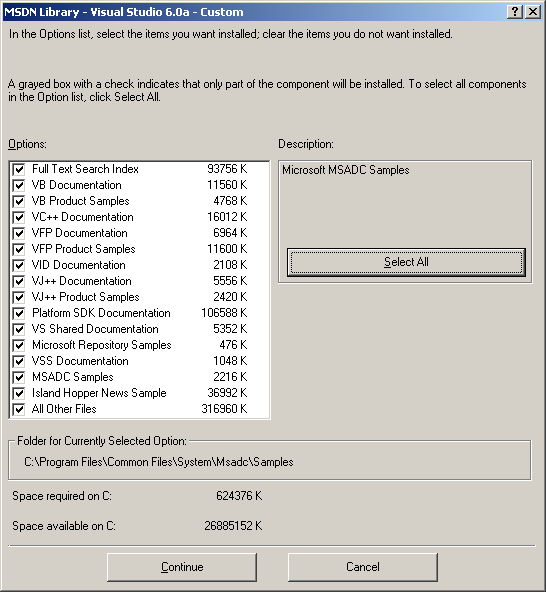The height and width of the screenshot is (592, 546).
Task: Toggle the Island Hopper News Sample checkbox
Action: click(x=19, y=393)
